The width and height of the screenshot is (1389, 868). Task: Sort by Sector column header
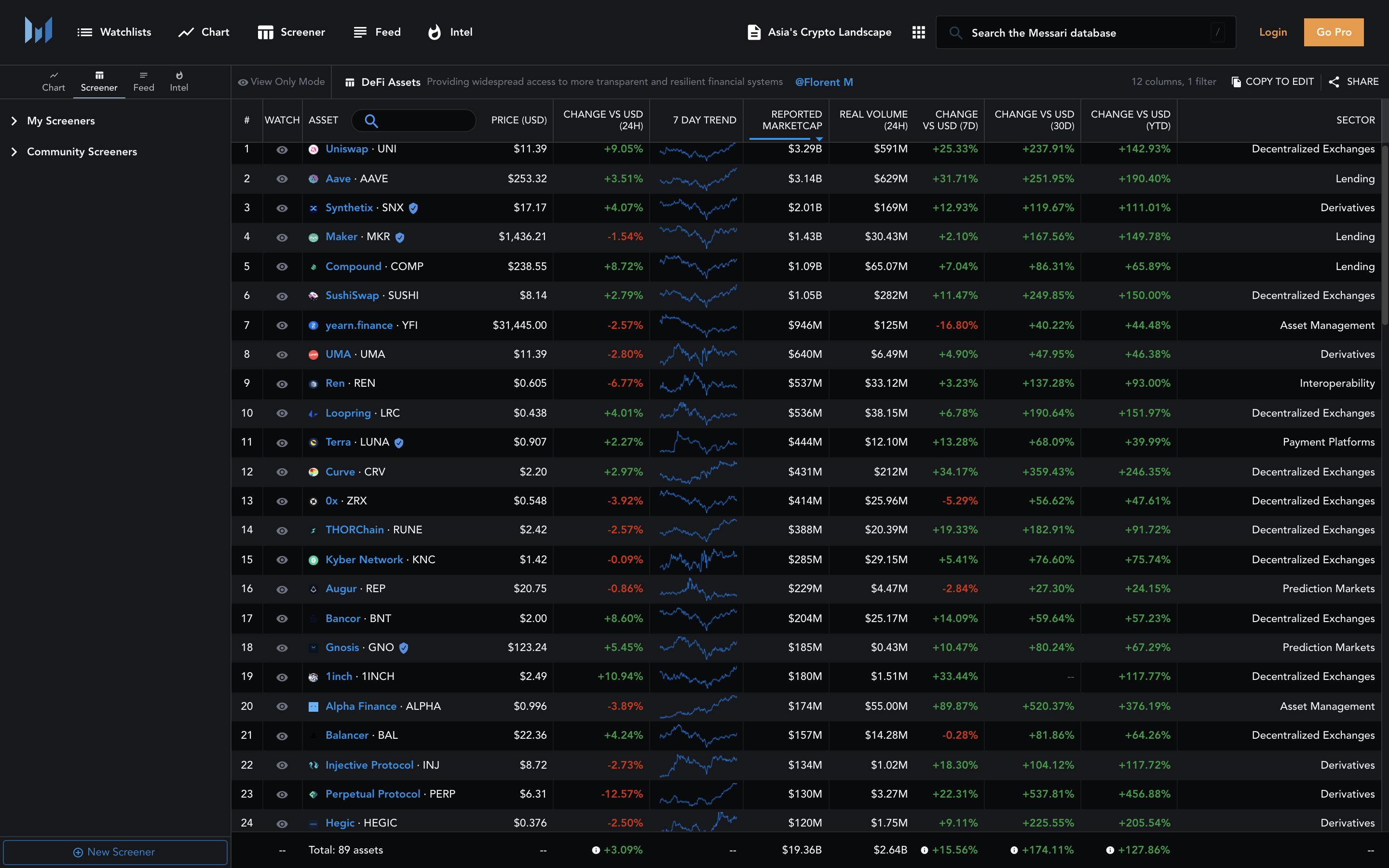pyautogui.click(x=1355, y=120)
